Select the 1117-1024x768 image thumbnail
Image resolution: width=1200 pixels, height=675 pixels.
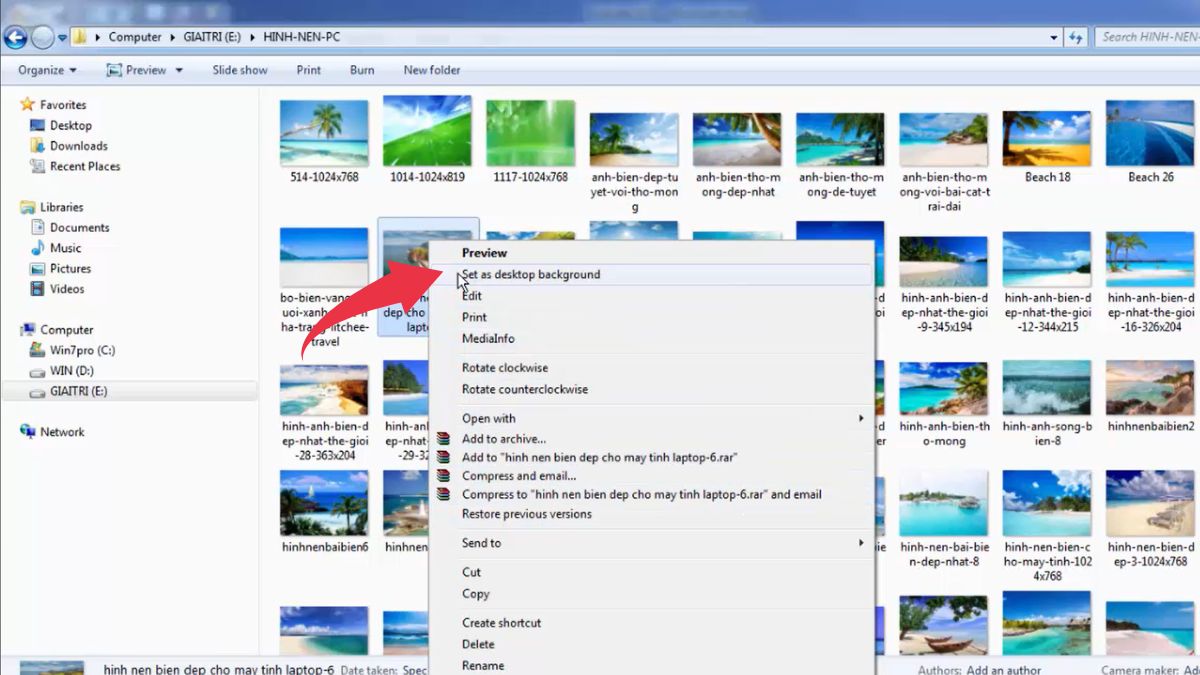[x=530, y=132]
